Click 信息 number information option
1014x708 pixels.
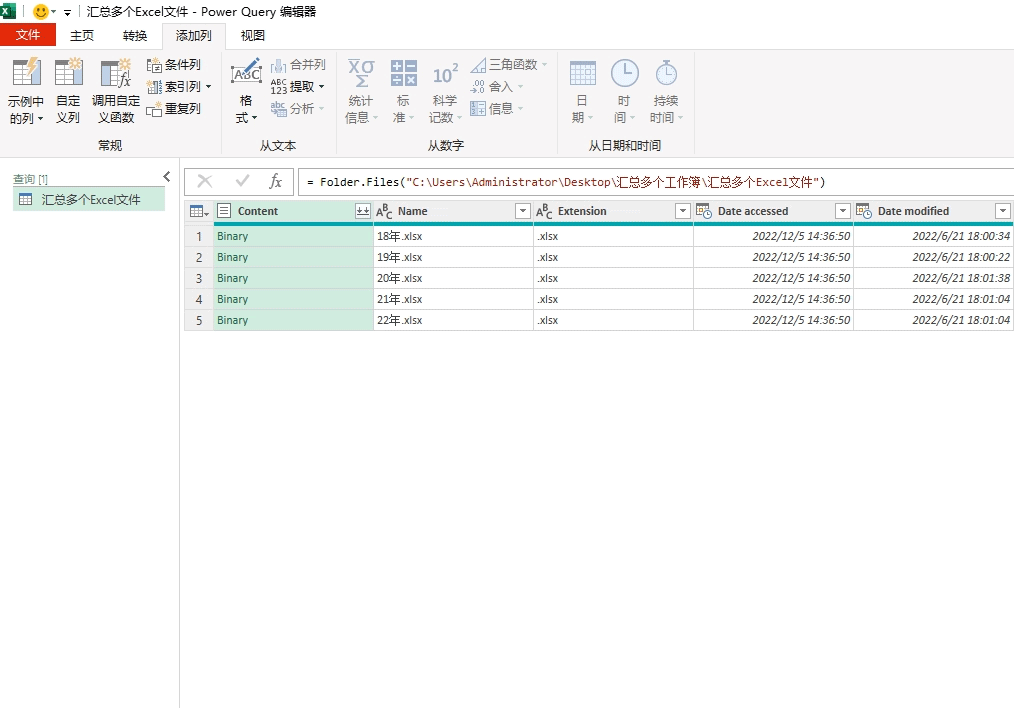click(497, 109)
